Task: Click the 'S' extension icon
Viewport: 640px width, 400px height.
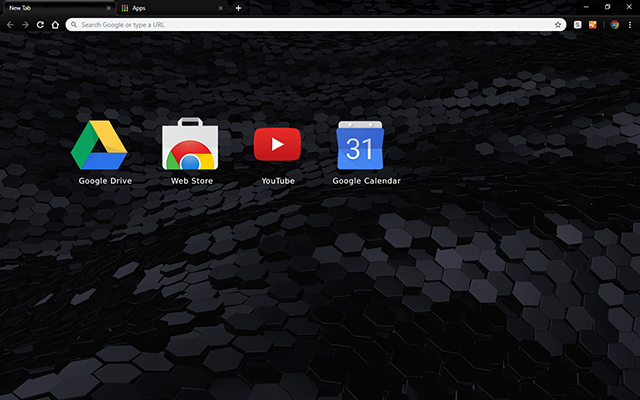Action: click(x=578, y=24)
